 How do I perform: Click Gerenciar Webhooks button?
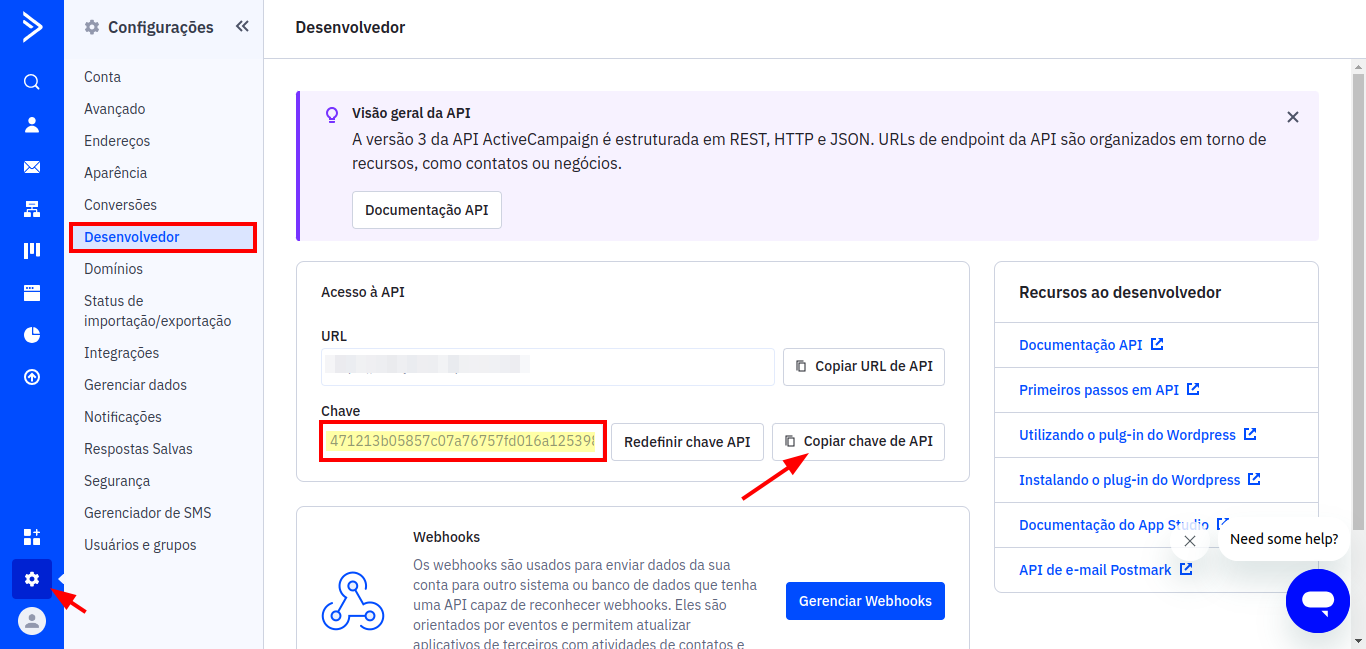[x=865, y=601]
